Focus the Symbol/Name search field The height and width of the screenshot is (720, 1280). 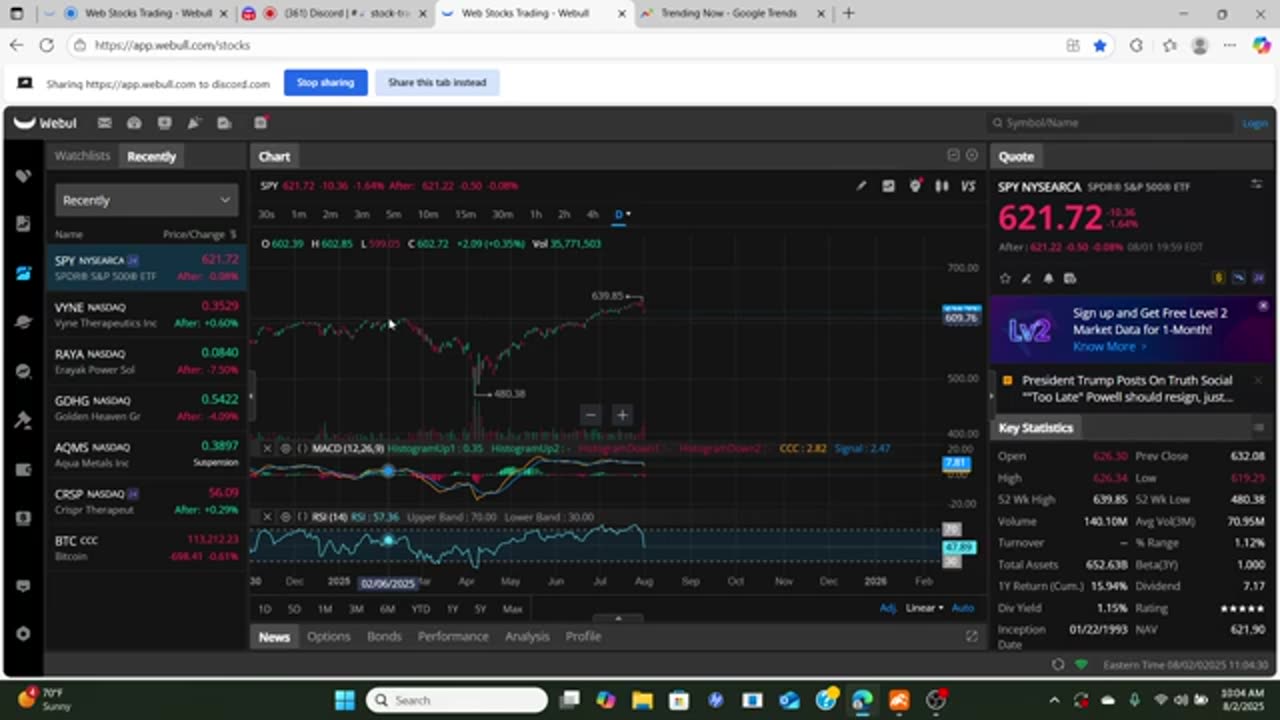coord(1109,123)
